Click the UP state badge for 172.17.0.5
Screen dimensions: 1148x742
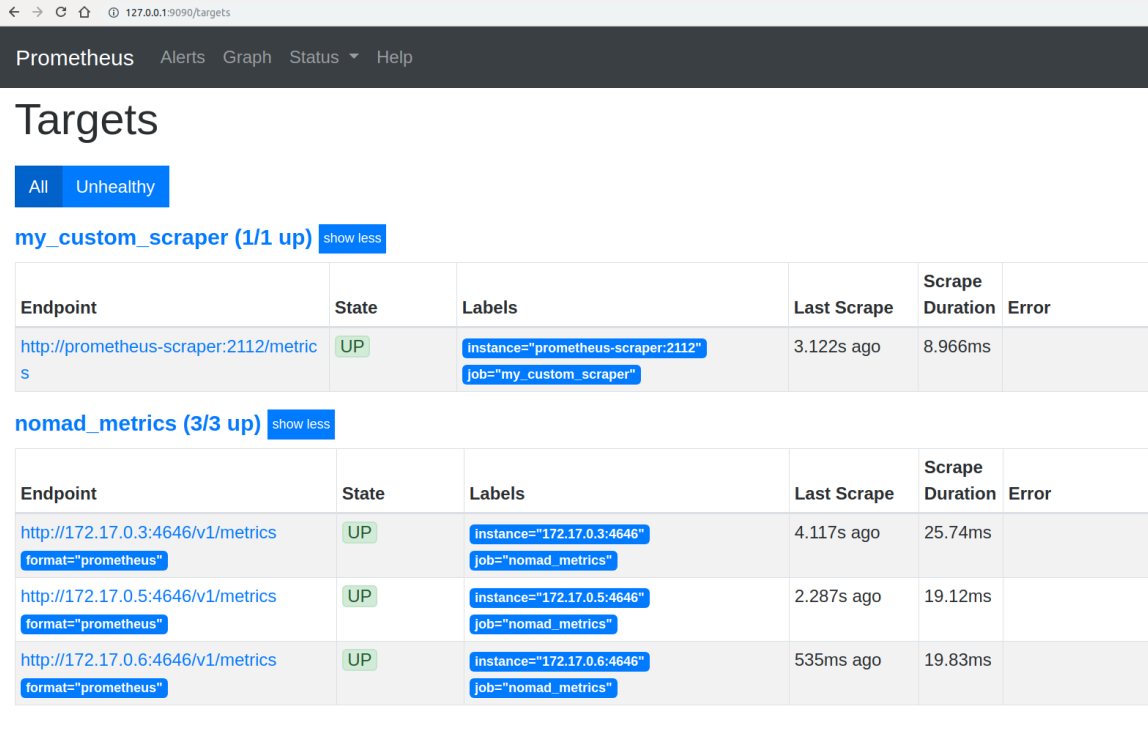[x=359, y=596]
